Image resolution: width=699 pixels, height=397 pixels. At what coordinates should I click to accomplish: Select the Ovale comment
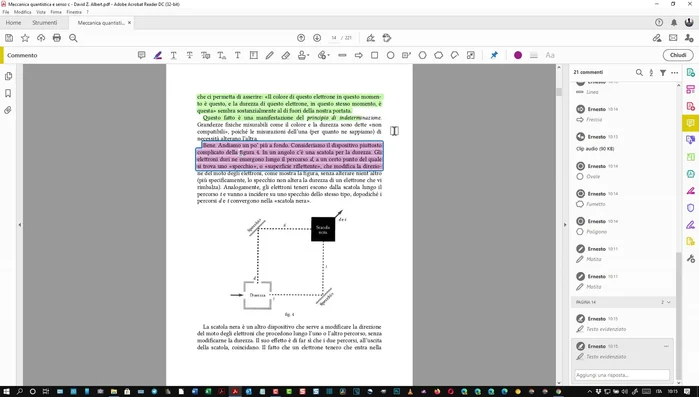pyautogui.click(x=623, y=172)
